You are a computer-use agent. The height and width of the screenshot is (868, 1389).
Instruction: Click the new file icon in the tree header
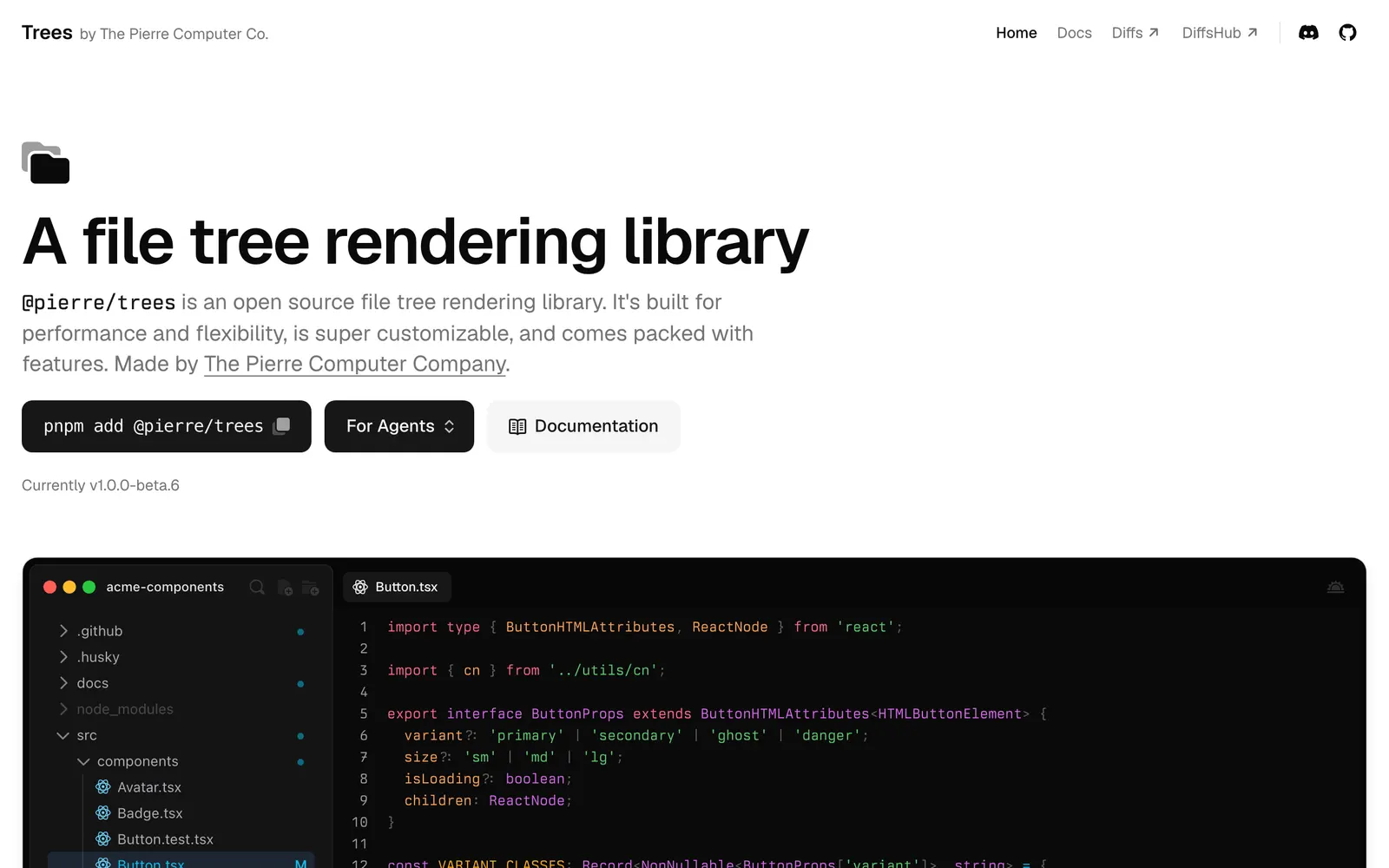[x=285, y=588]
